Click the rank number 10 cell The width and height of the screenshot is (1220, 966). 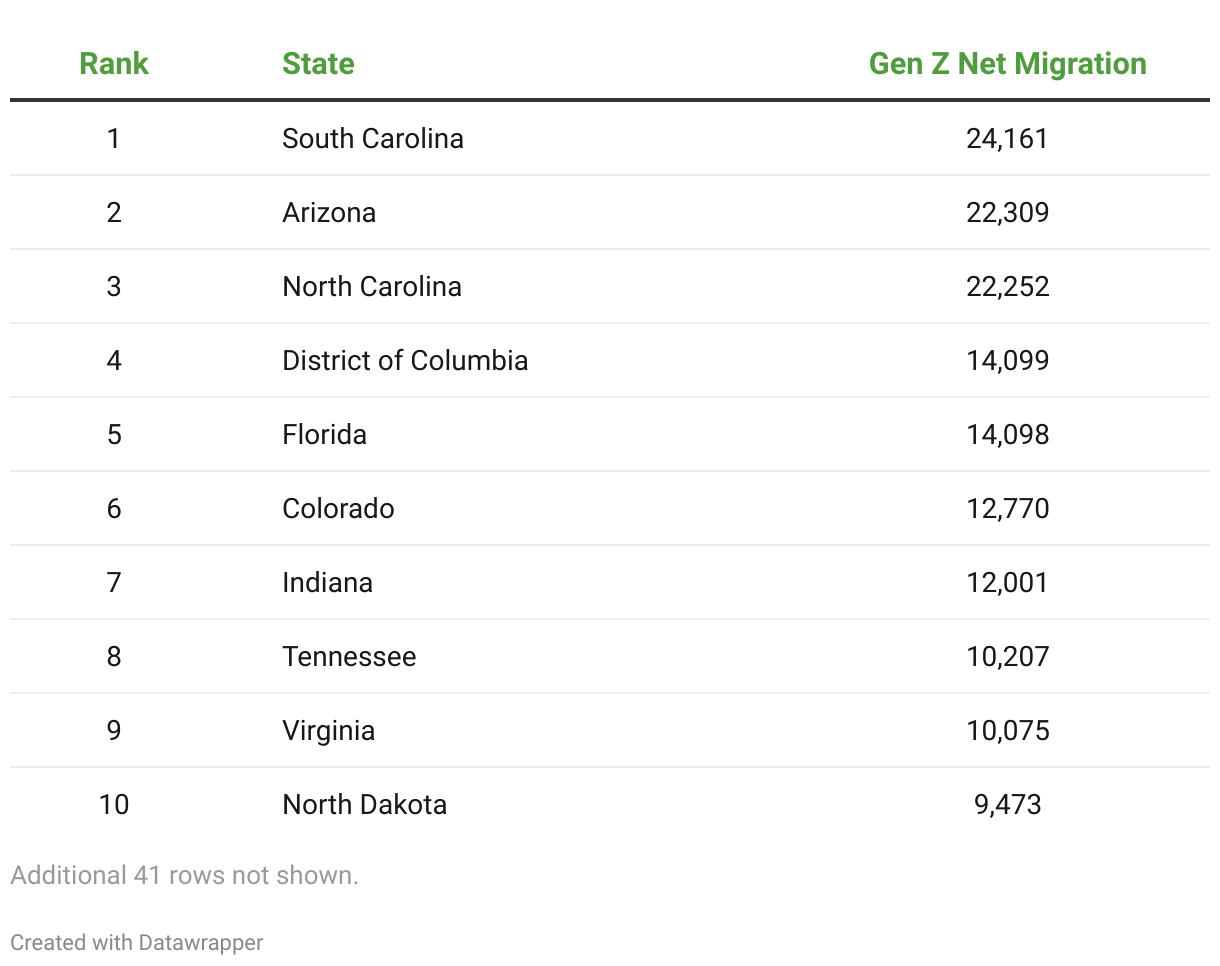[114, 804]
